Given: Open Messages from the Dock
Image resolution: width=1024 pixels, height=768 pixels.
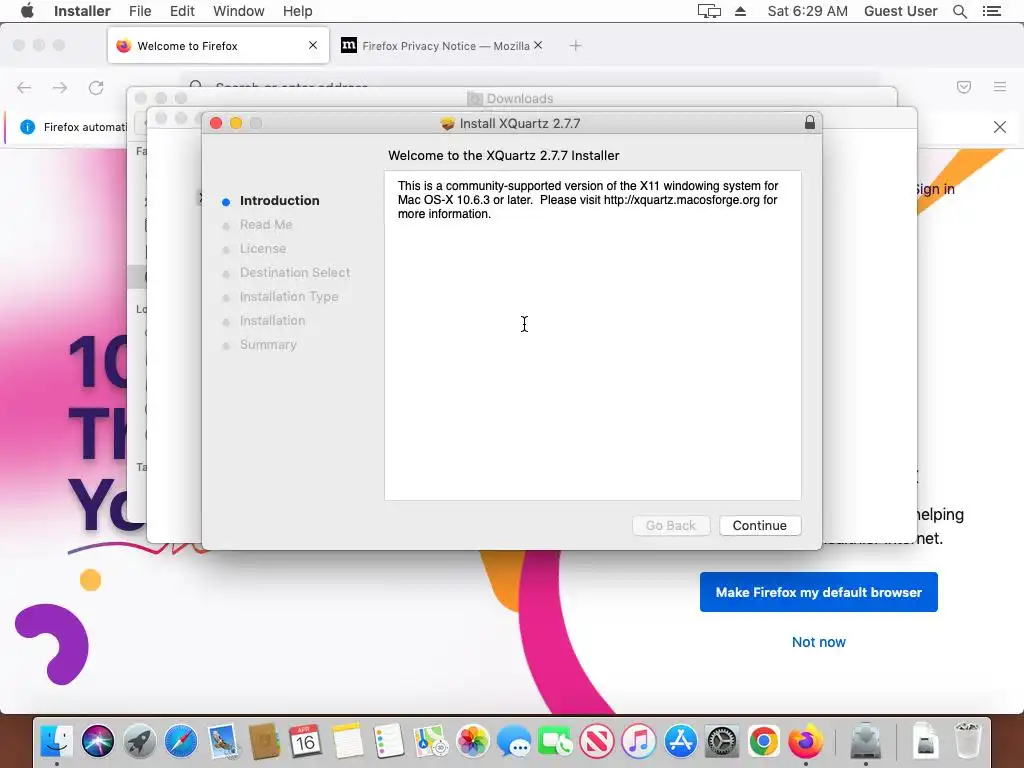Looking at the screenshot, I should pyautogui.click(x=513, y=741).
